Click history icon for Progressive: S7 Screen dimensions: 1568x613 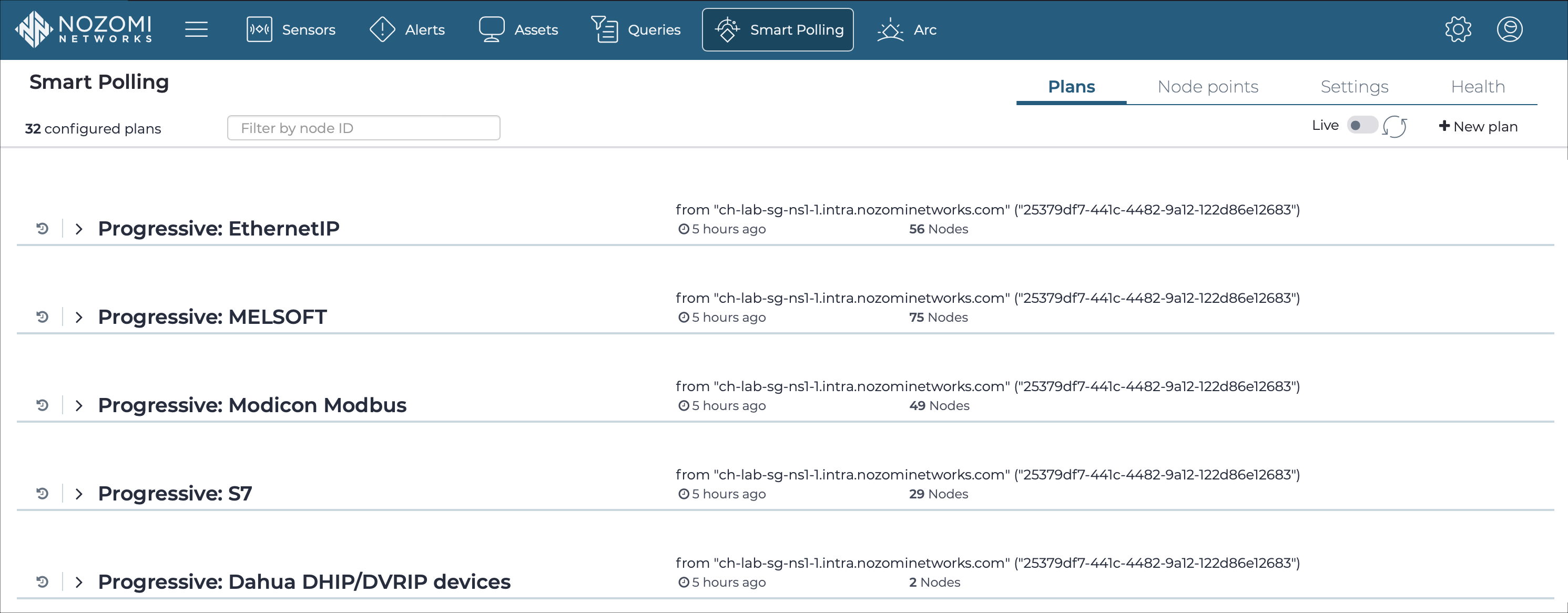42,494
